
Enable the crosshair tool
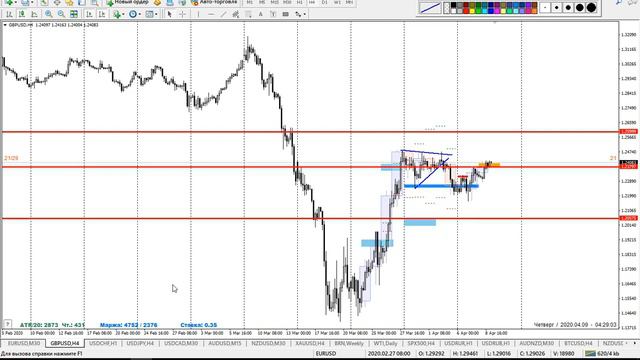coord(182,14)
